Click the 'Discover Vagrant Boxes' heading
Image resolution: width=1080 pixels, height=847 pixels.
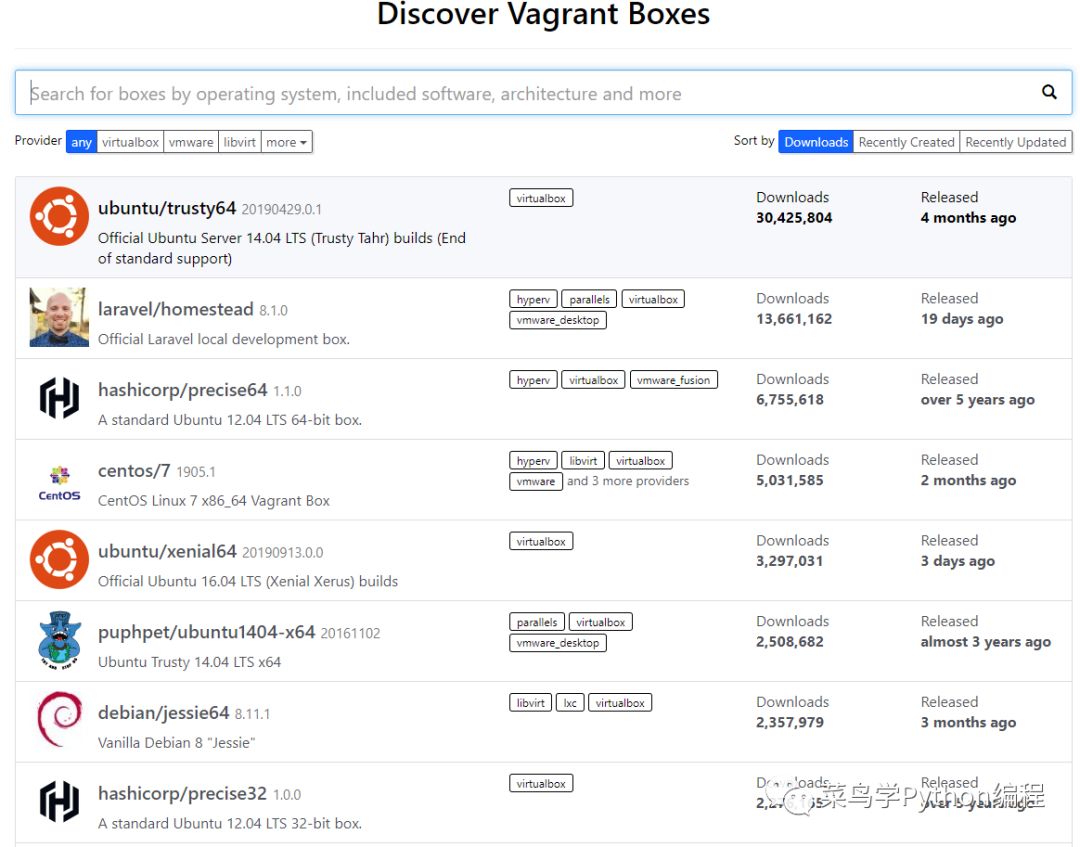(x=543, y=14)
